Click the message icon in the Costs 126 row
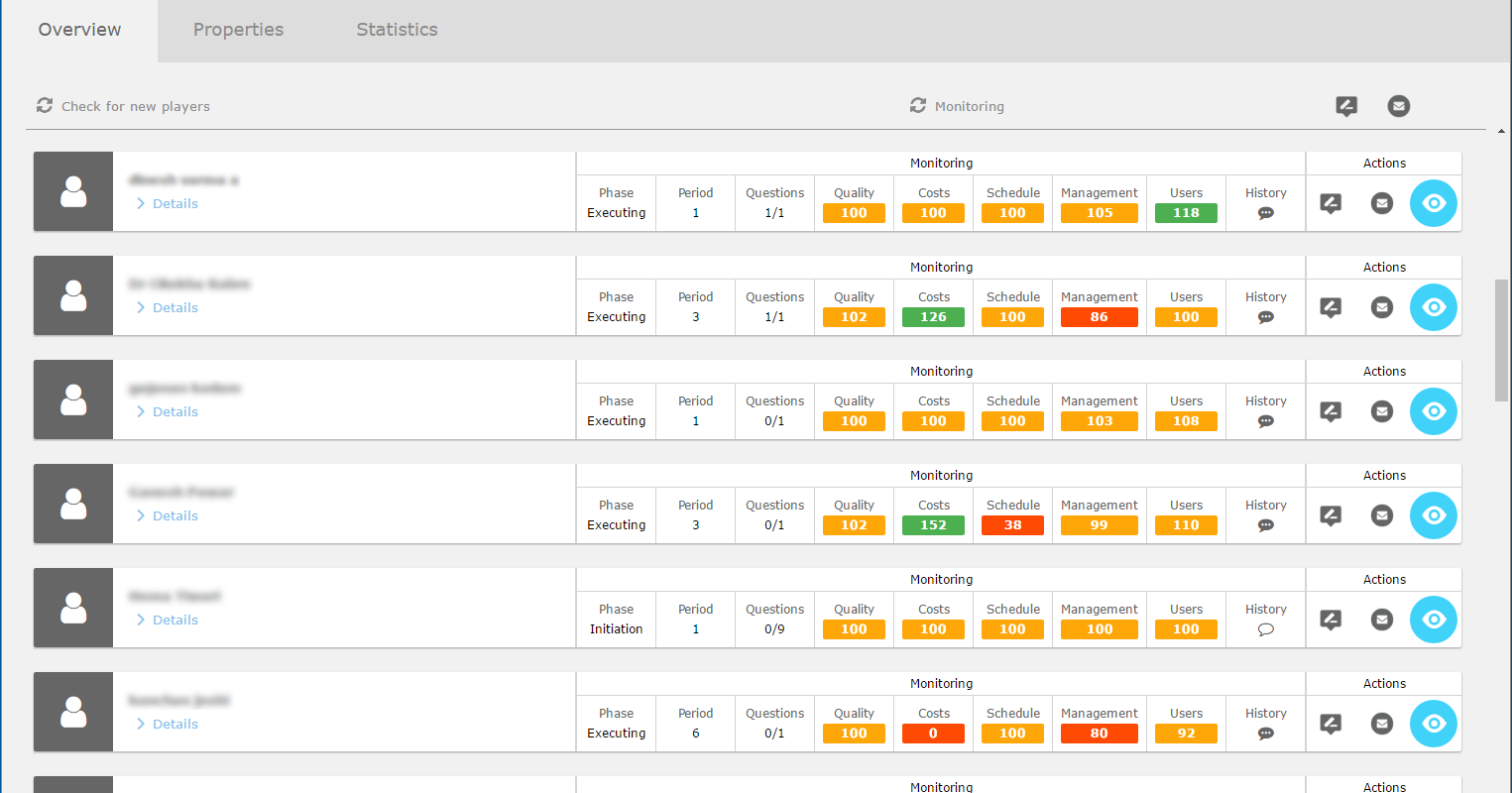This screenshot has width=1512, height=793. [x=1331, y=308]
